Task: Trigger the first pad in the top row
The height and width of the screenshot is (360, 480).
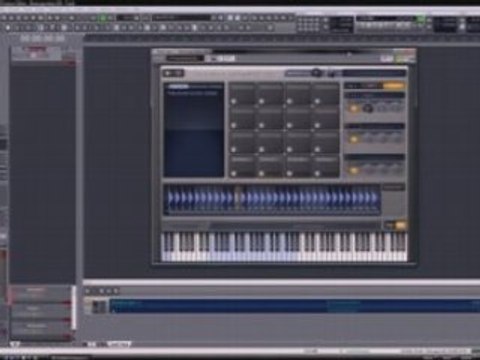Action: [242, 94]
